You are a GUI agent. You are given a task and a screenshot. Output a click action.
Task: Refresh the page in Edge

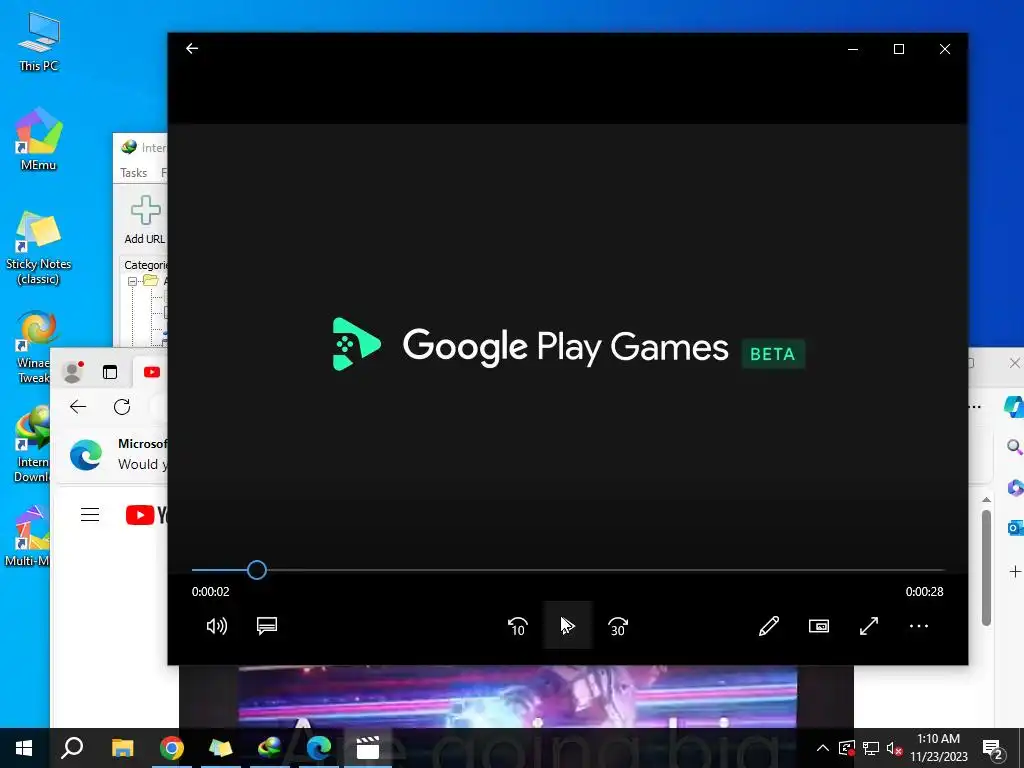pyautogui.click(x=122, y=407)
